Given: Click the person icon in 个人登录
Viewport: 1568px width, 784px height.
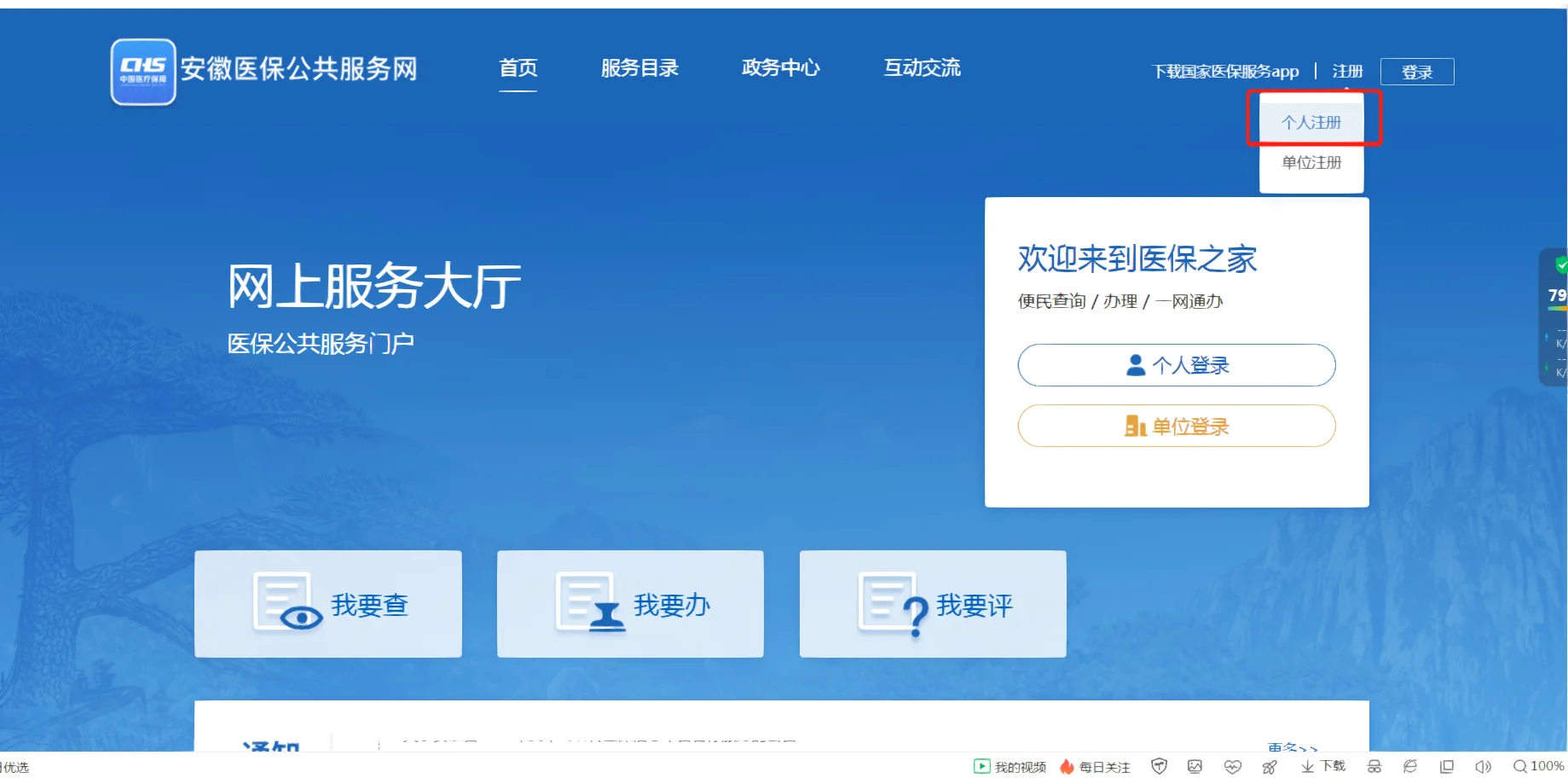Looking at the screenshot, I should coord(1136,365).
